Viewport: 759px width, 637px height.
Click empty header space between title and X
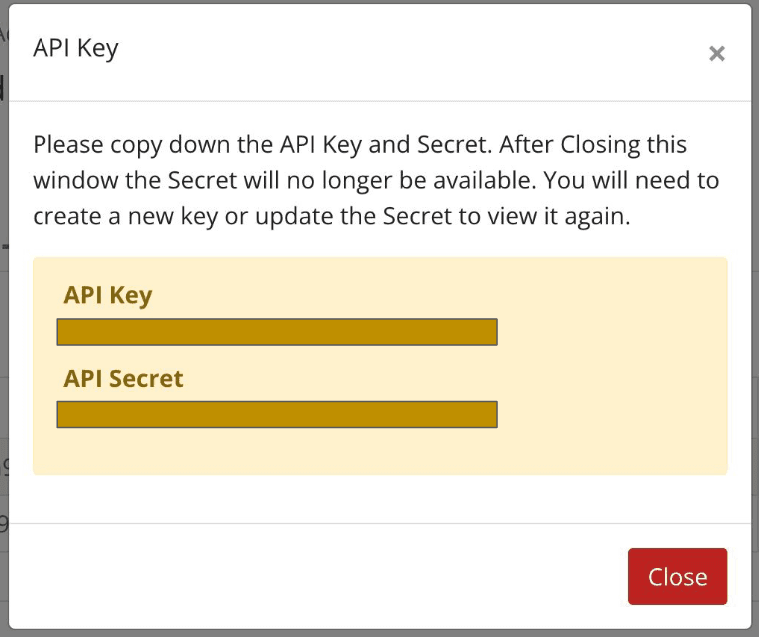coord(400,52)
